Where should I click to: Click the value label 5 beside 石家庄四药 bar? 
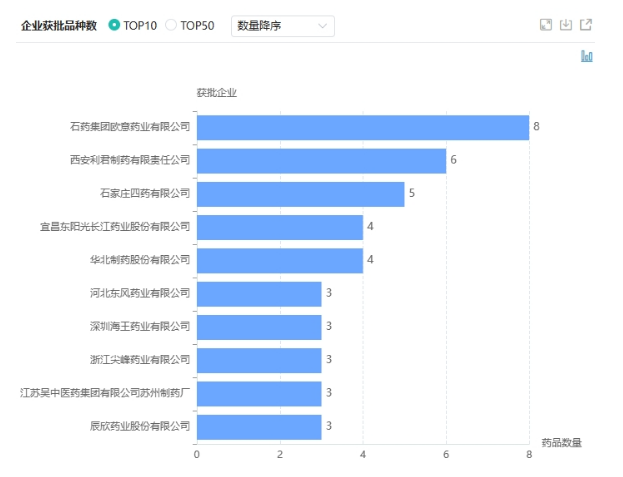pos(412,193)
